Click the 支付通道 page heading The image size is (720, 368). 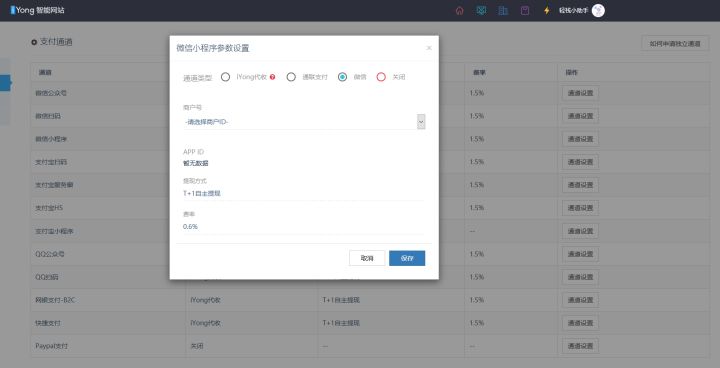pos(56,42)
